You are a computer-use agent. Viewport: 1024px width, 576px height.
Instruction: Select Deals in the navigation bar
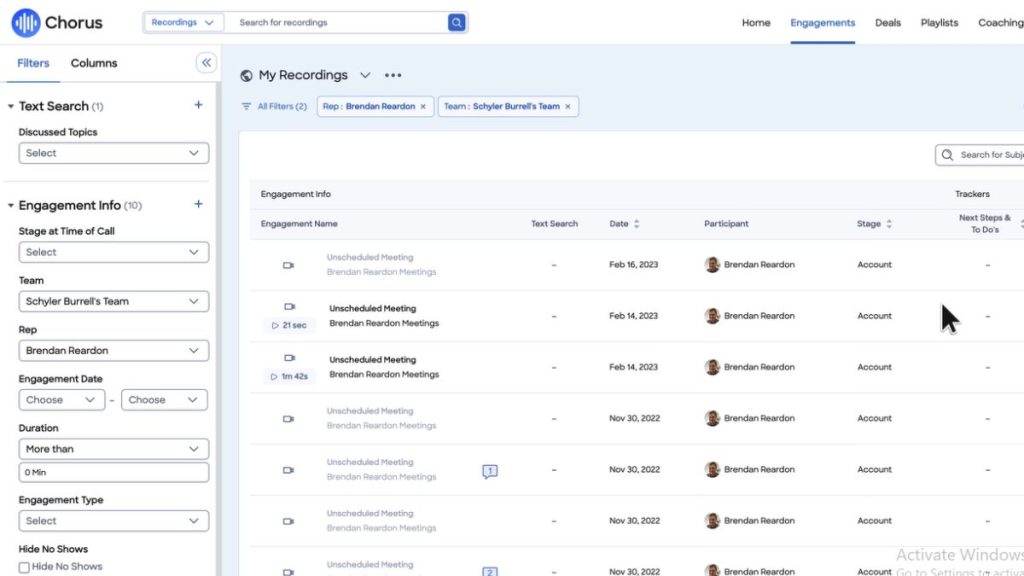pos(887,22)
